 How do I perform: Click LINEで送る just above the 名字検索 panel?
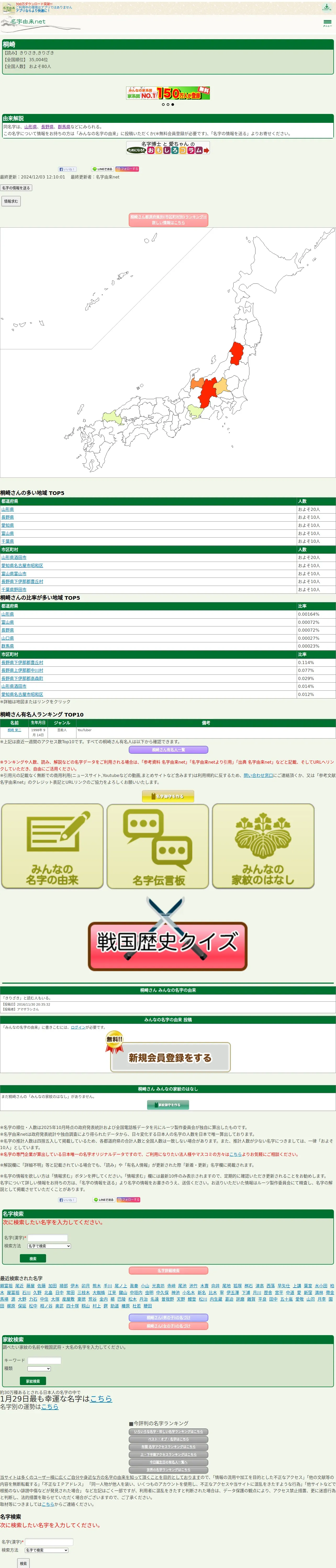click(103, 1199)
